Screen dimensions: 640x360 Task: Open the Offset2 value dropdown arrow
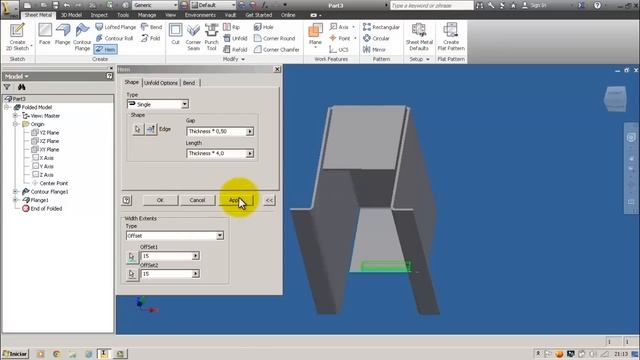point(196,274)
